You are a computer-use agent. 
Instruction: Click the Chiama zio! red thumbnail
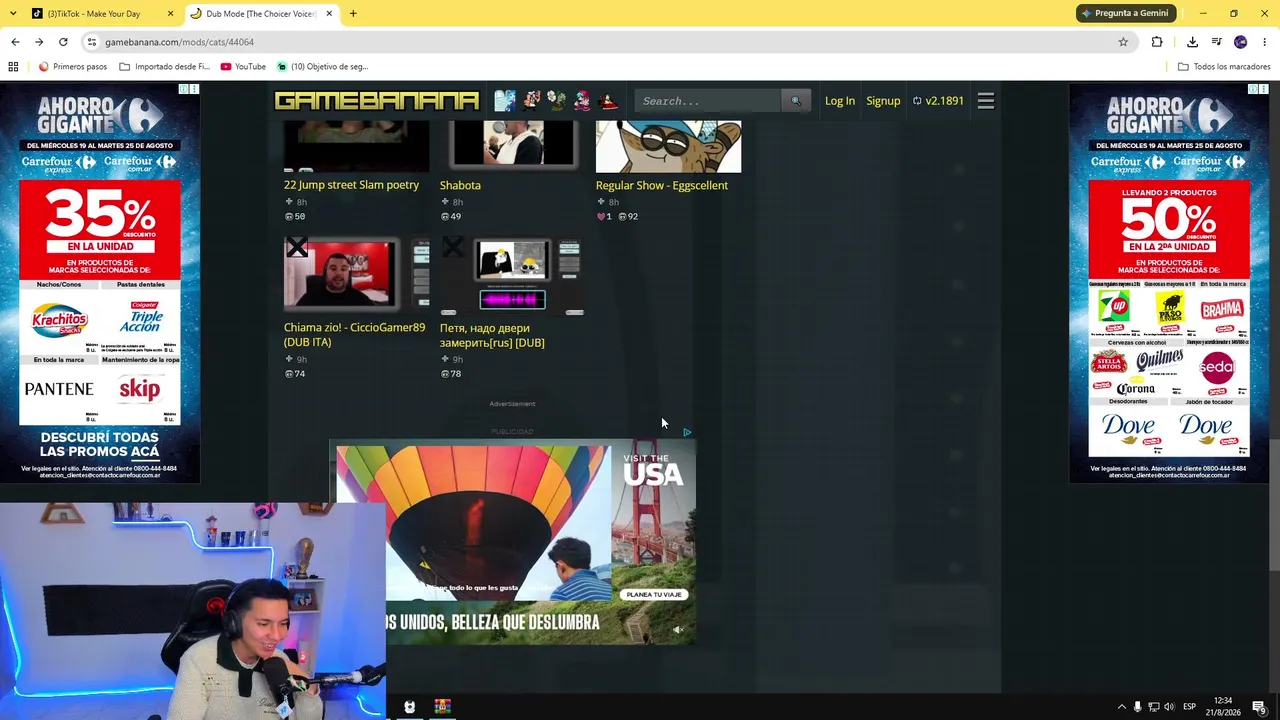coord(356,275)
